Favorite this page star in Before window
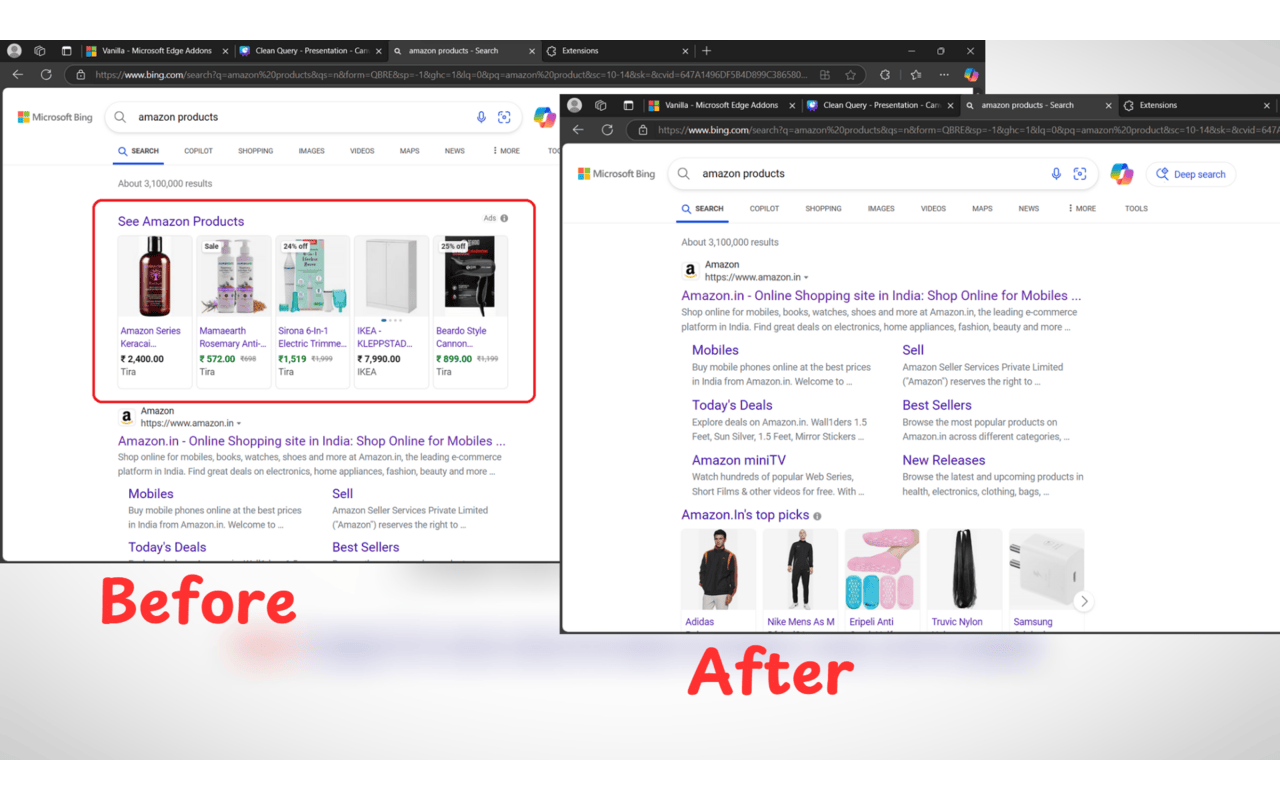Screen dimensions: 1280x800 pos(850,75)
